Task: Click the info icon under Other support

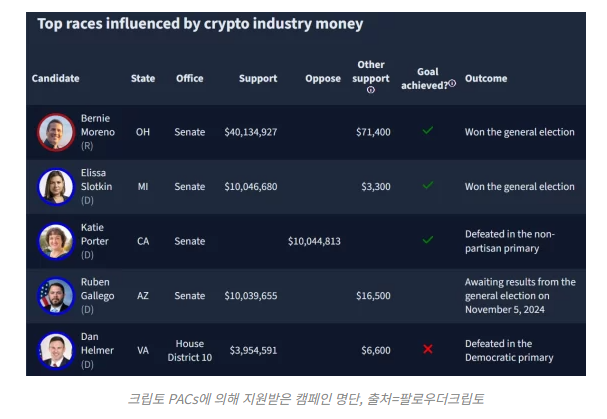Action: pyautogui.click(x=371, y=90)
